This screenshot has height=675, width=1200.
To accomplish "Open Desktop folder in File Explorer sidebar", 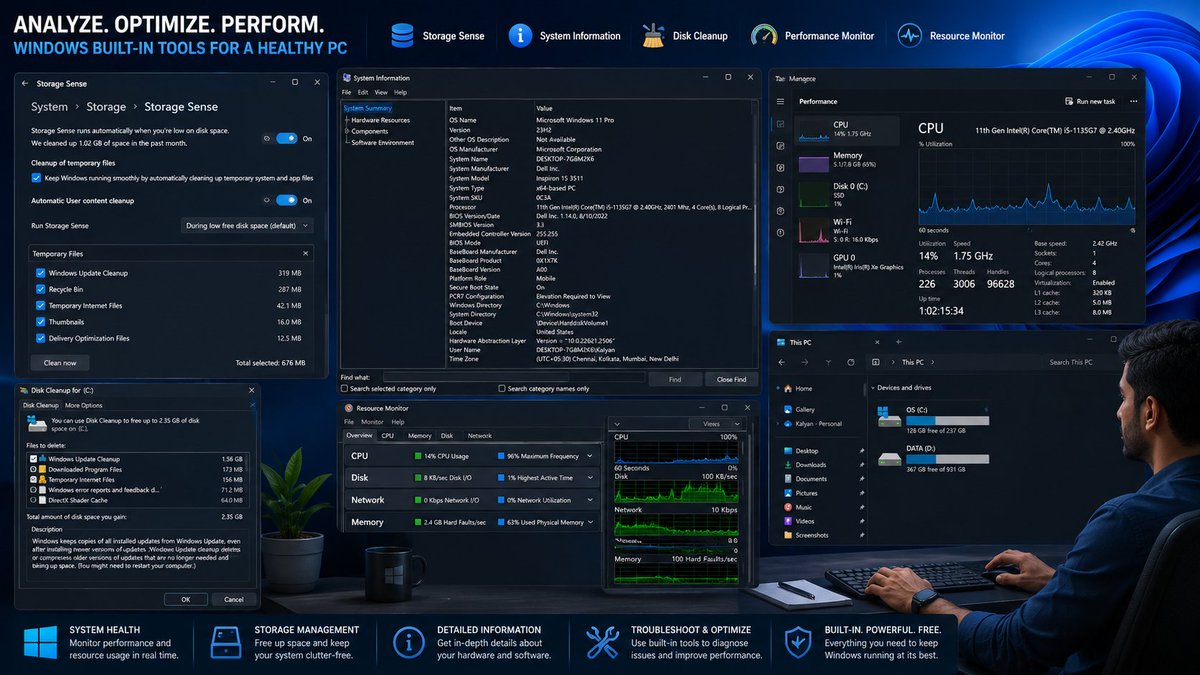I will pos(802,451).
